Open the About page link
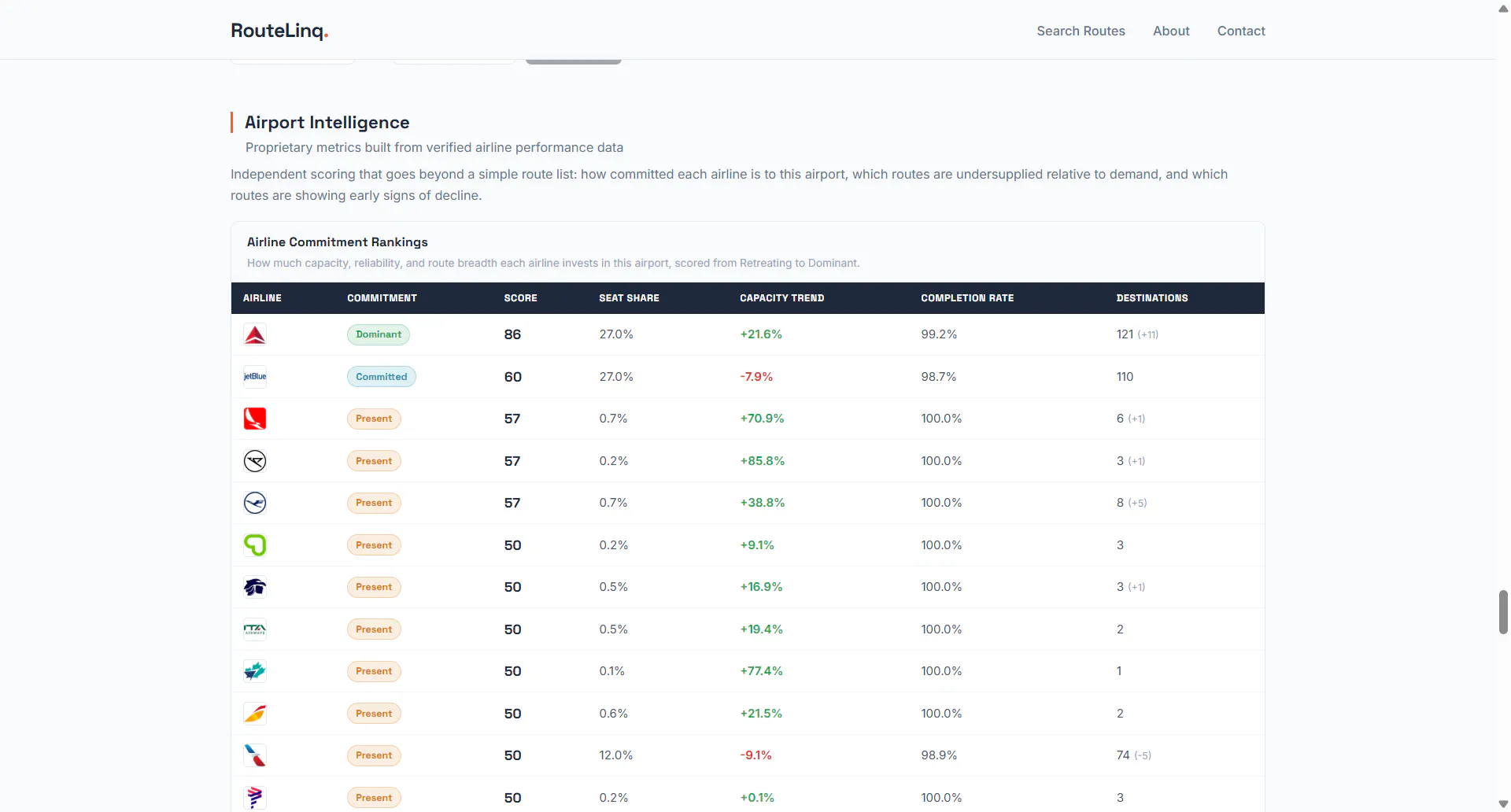The height and width of the screenshot is (812, 1511). coord(1171,31)
